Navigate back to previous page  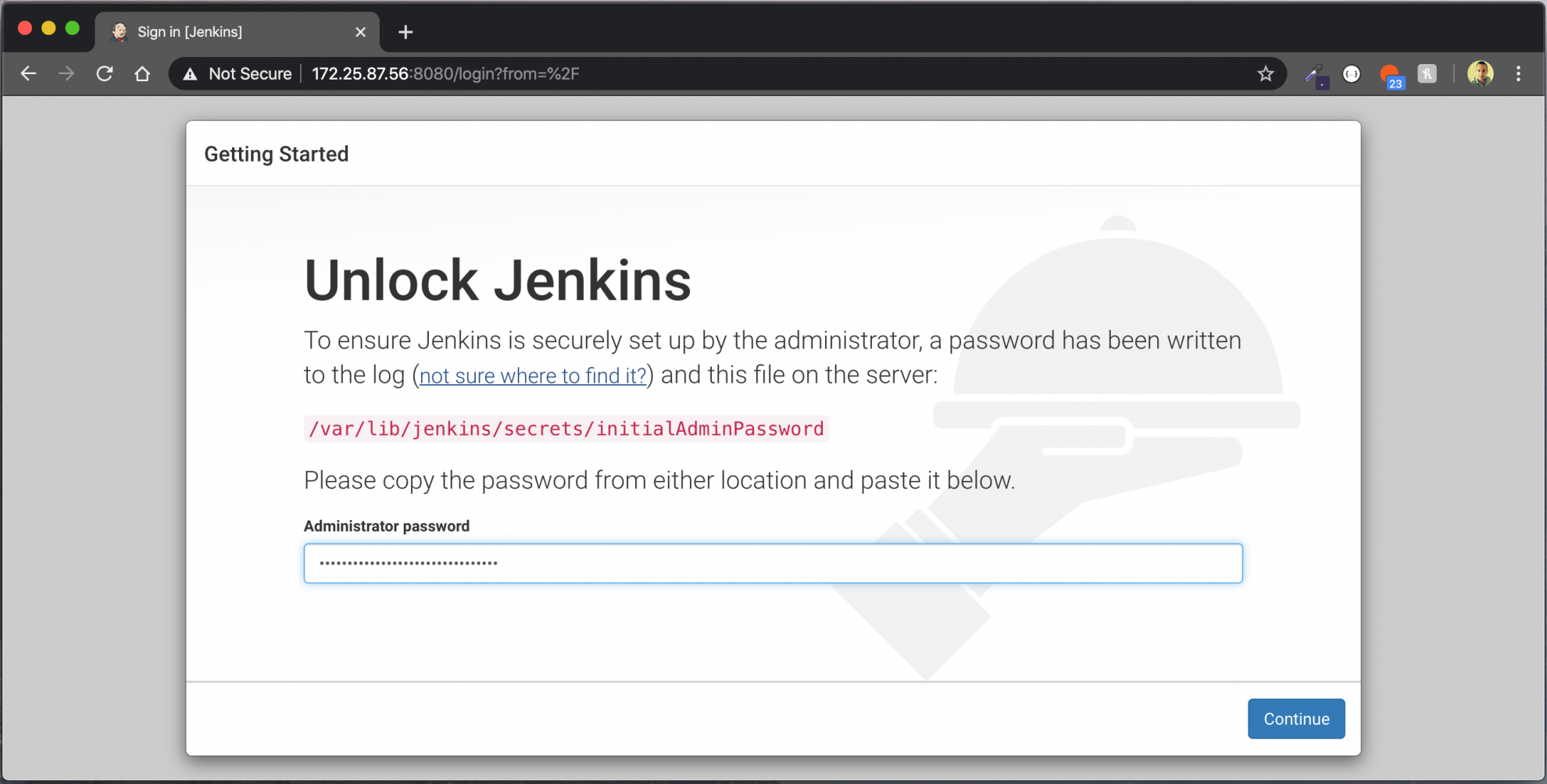(29, 74)
